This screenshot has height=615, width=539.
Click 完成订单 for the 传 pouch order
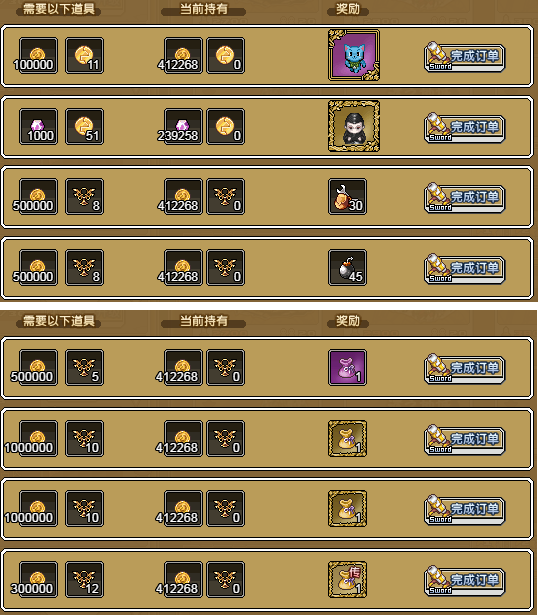tap(464, 580)
